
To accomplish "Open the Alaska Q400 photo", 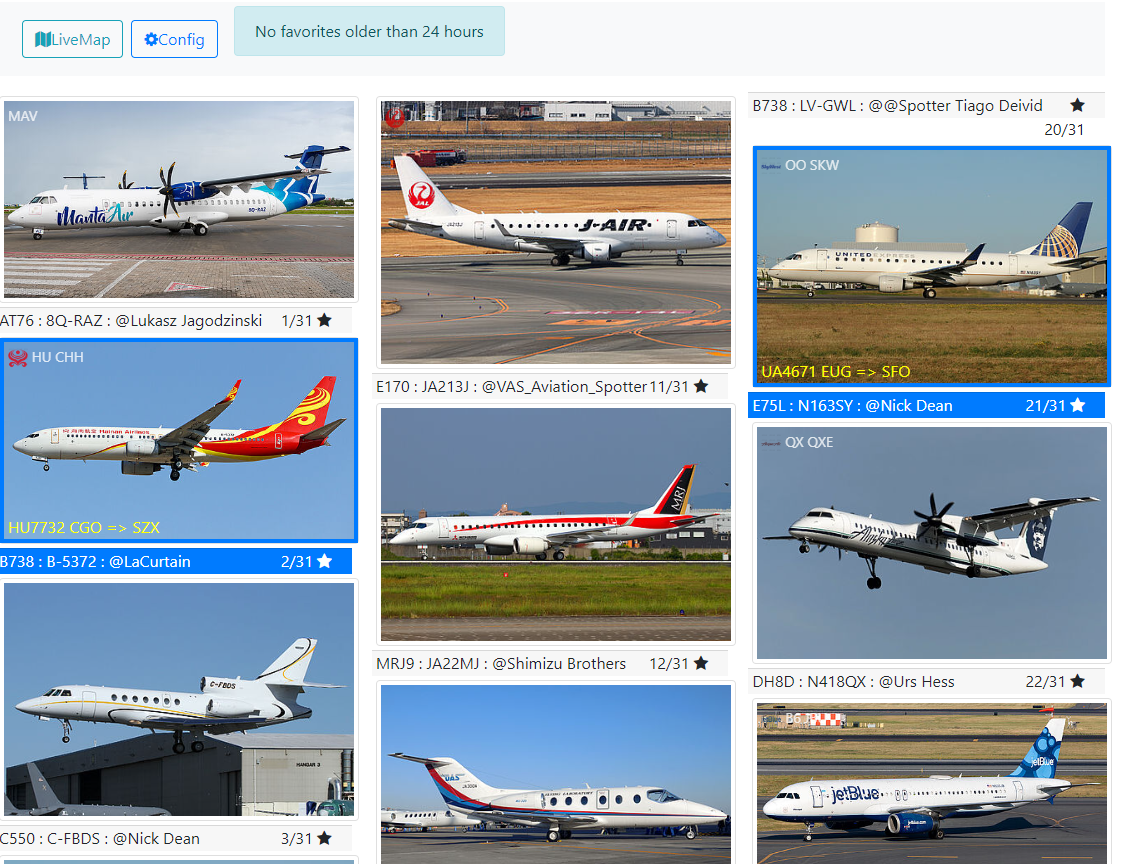I will [x=931, y=543].
